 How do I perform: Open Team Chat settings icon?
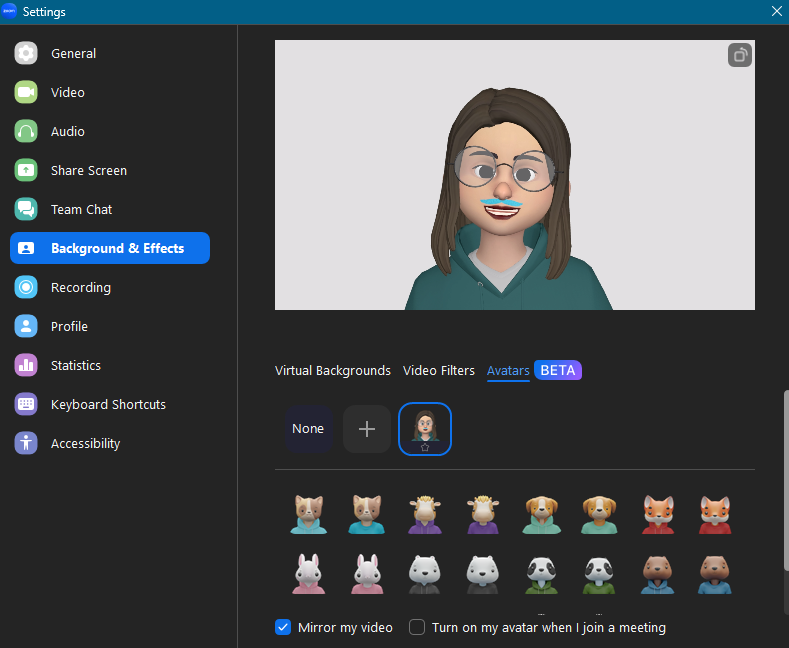[x=26, y=210]
